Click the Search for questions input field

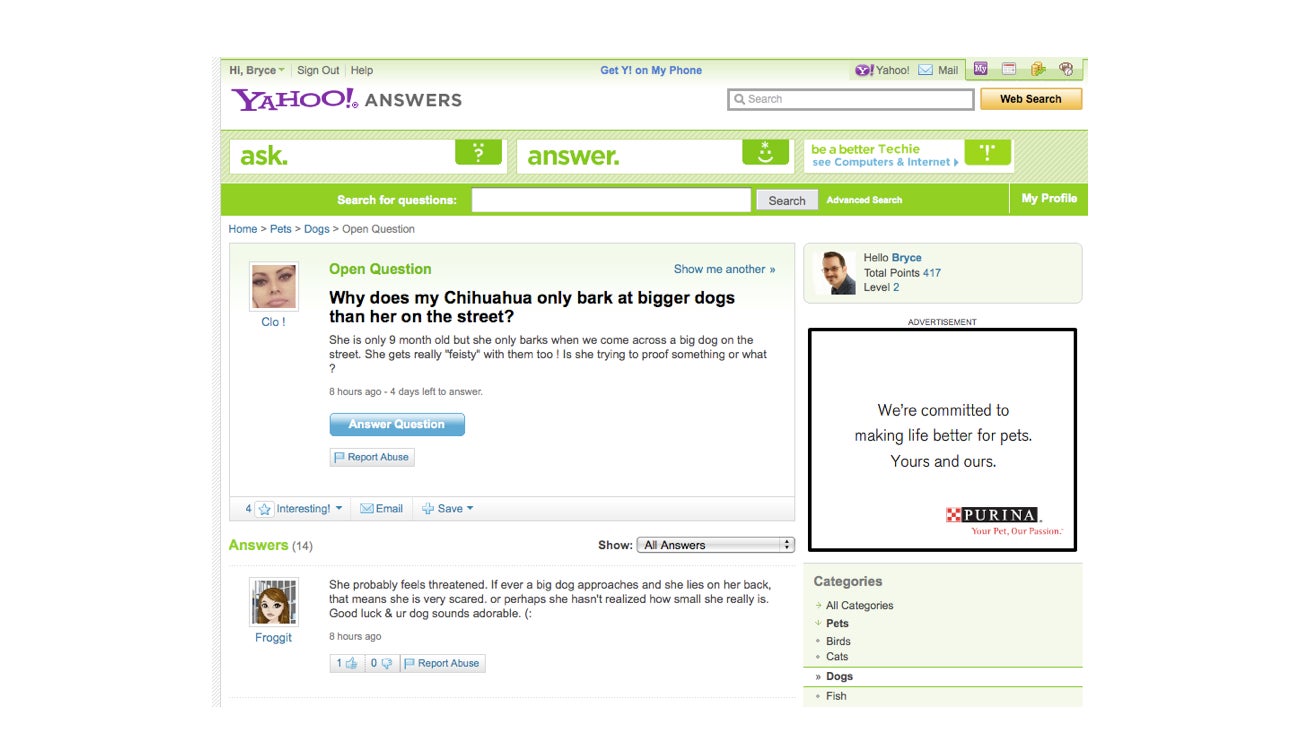click(x=611, y=200)
